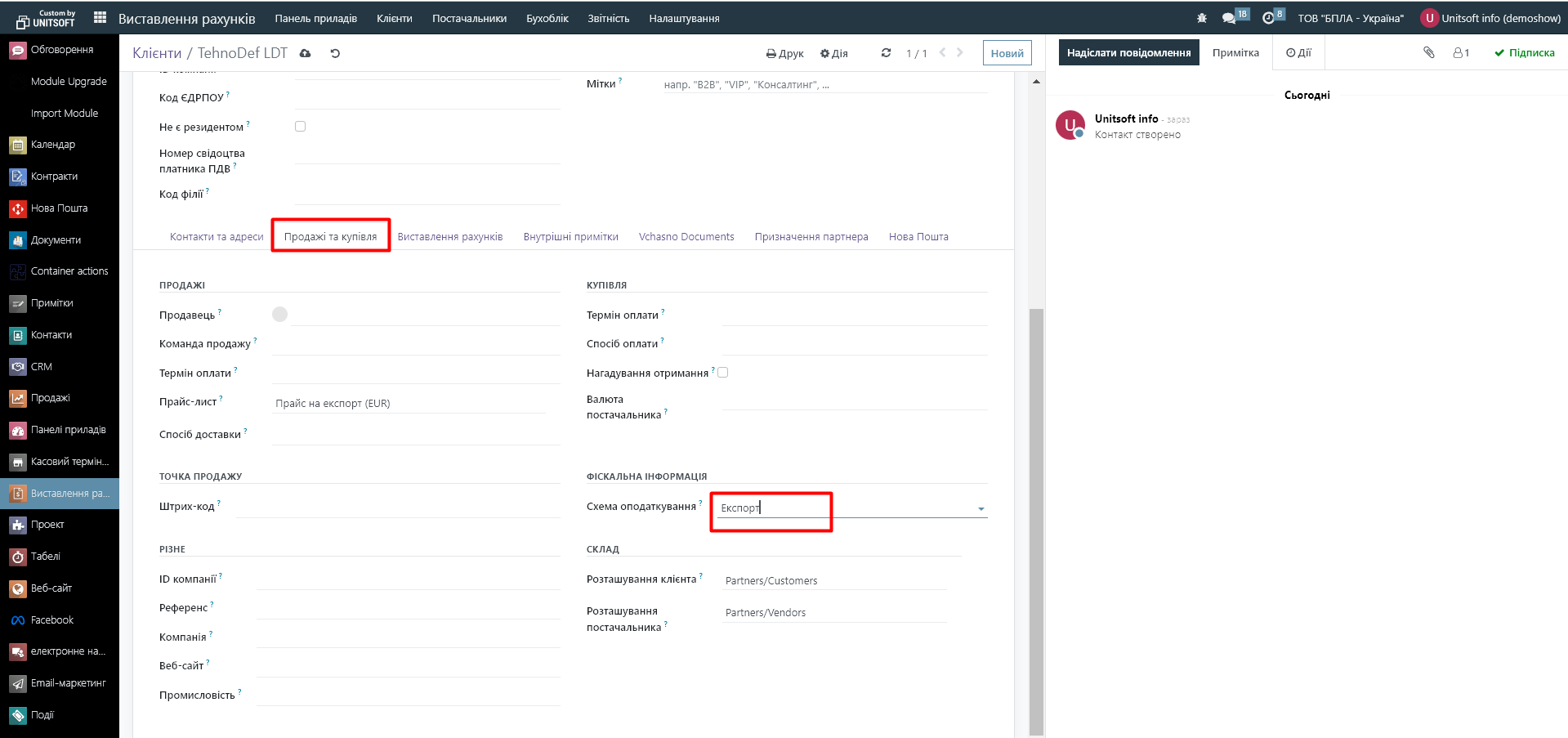Viewport: 1568px width, 738px height.
Task: Click the 'Надіслати повідомлення' button
Action: point(1128,52)
